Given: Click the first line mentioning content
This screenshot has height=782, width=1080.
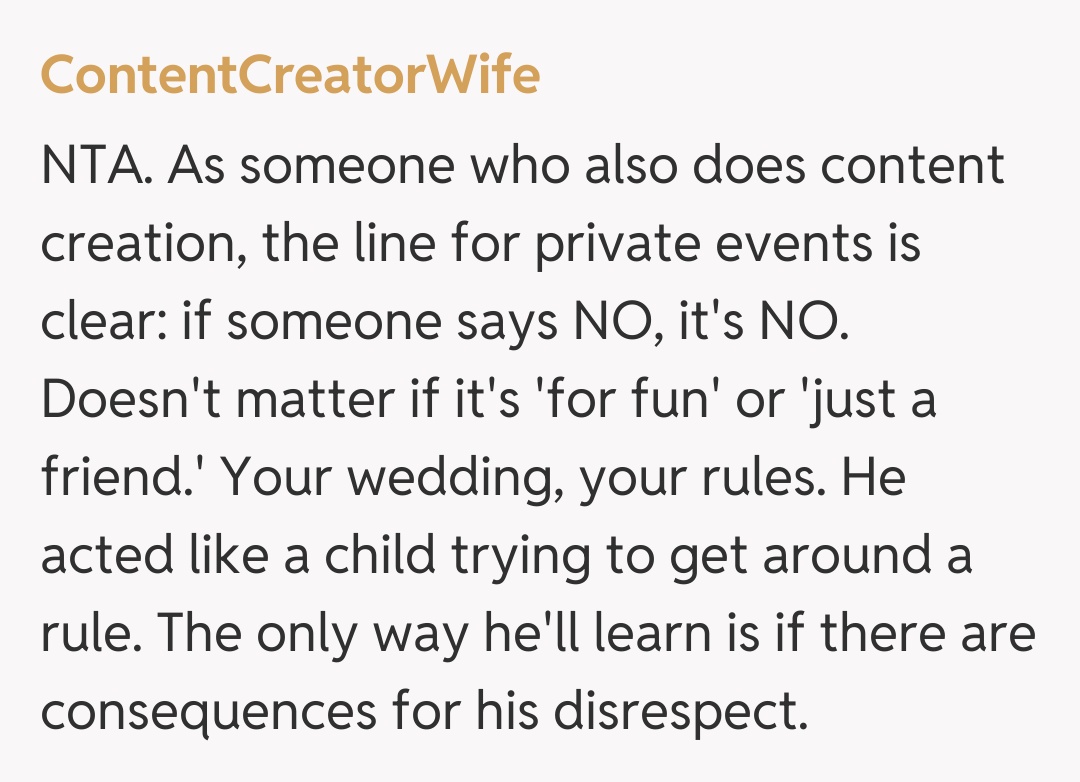Looking at the screenshot, I should point(522,166).
